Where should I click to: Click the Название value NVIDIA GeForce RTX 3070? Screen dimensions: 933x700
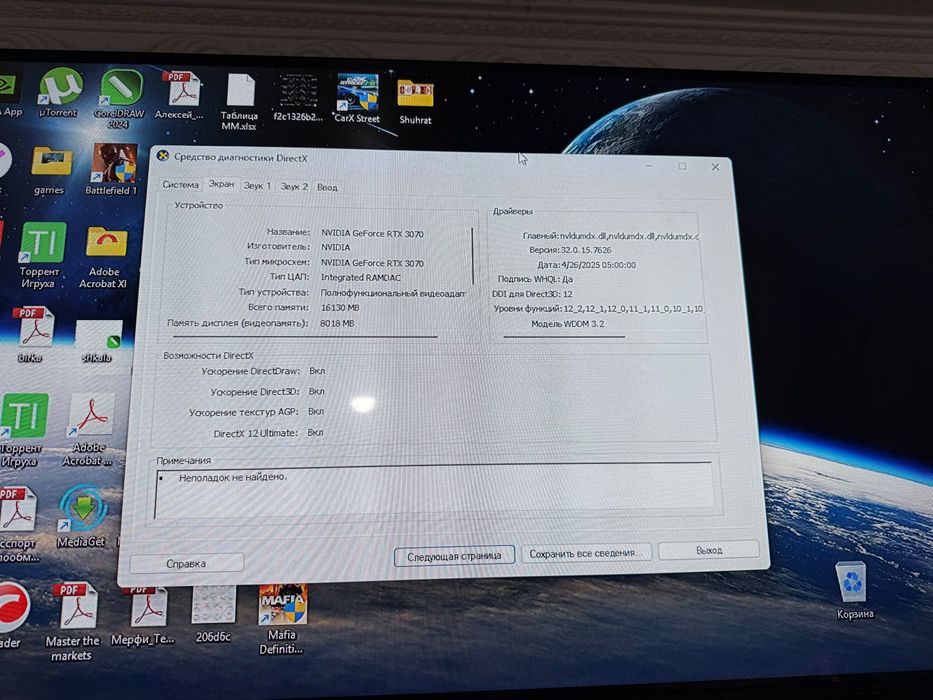pos(372,233)
